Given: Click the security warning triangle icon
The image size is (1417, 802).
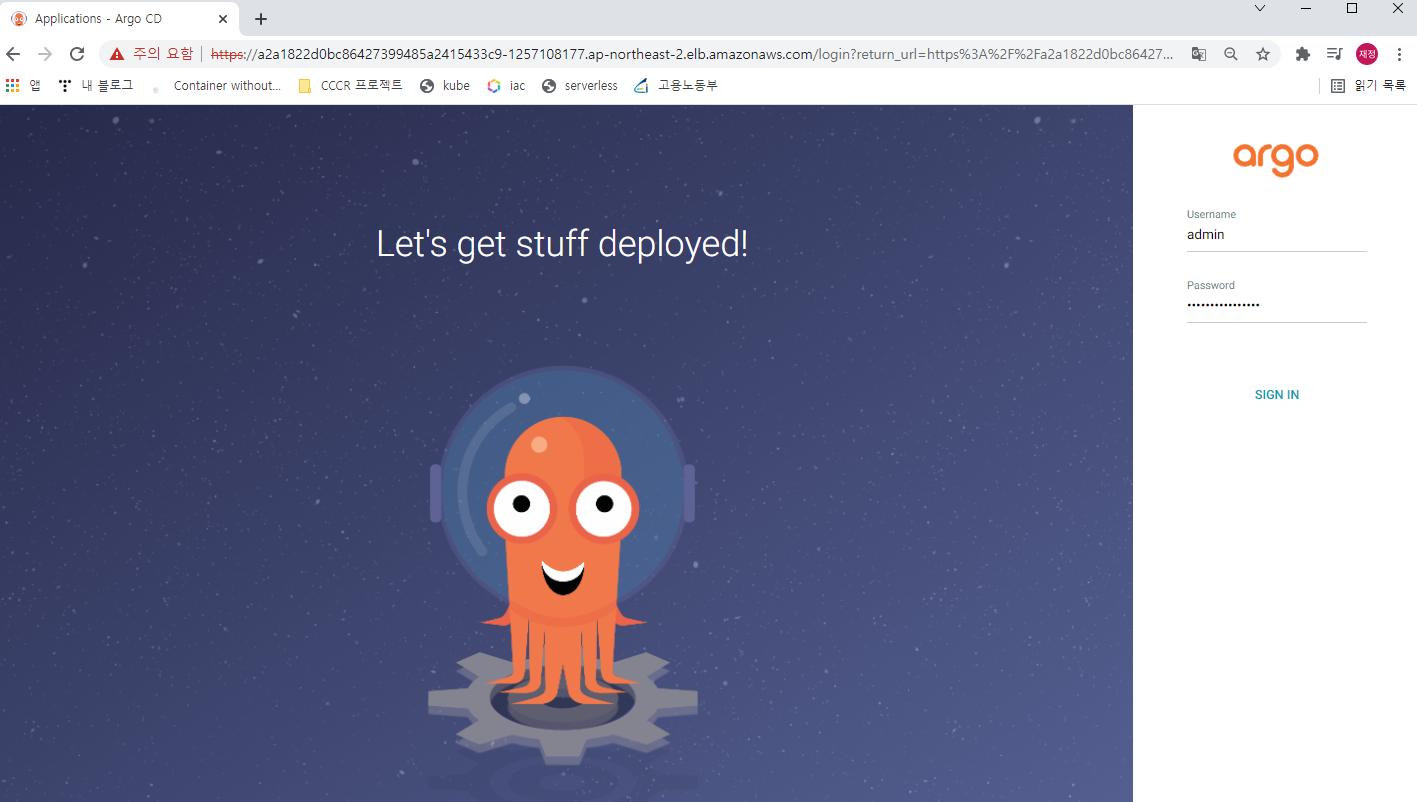Looking at the screenshot, I should [118, 54].
